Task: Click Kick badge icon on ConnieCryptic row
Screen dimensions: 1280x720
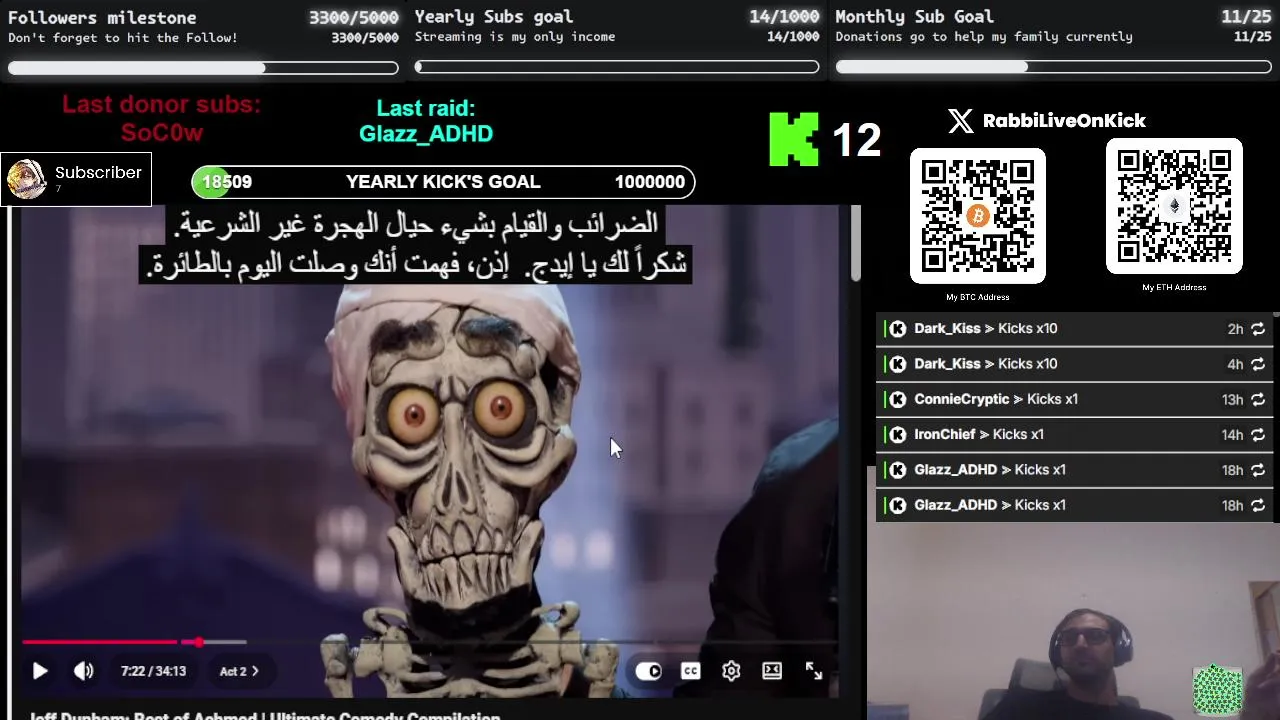Action: (898, 399)
